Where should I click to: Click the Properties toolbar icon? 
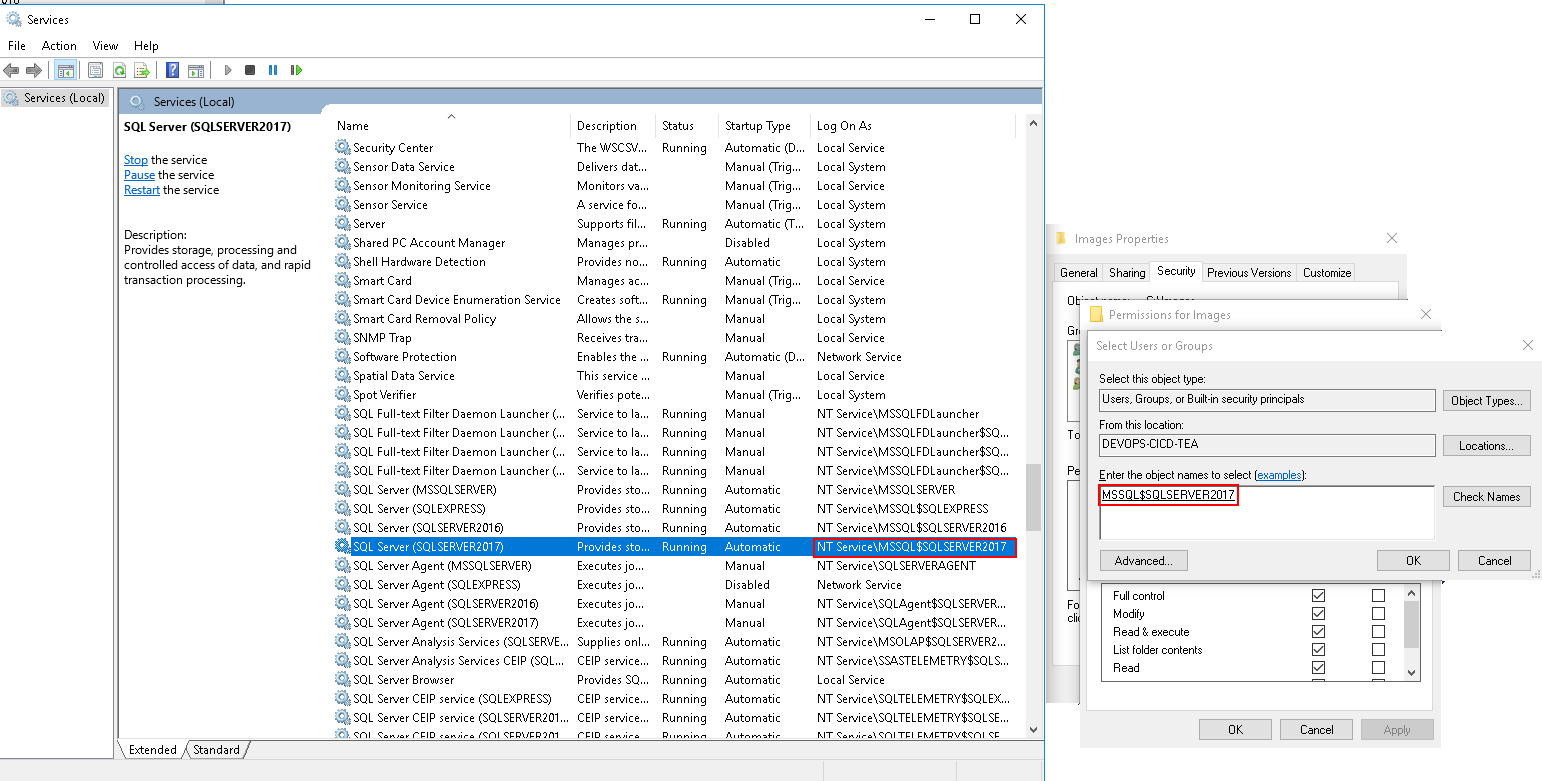(95, 70)
